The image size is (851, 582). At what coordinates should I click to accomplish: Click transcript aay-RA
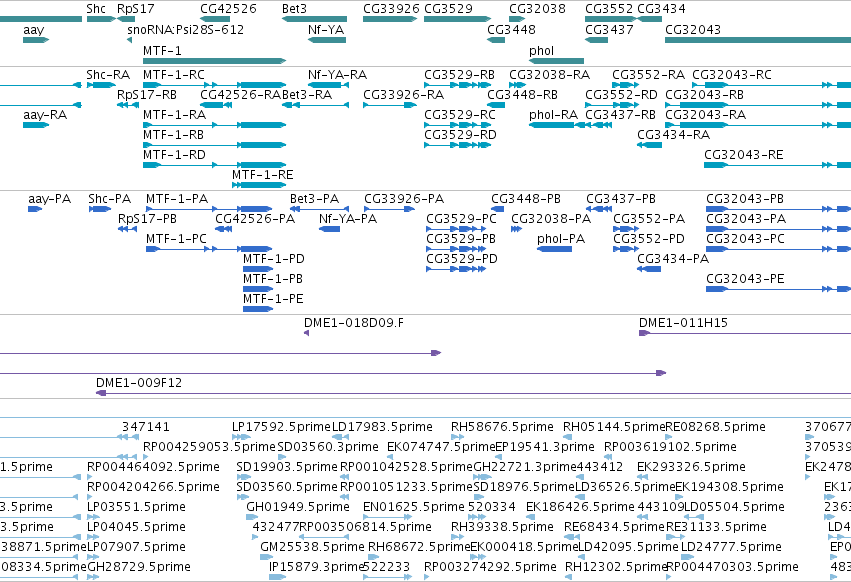tap(36, 125)
